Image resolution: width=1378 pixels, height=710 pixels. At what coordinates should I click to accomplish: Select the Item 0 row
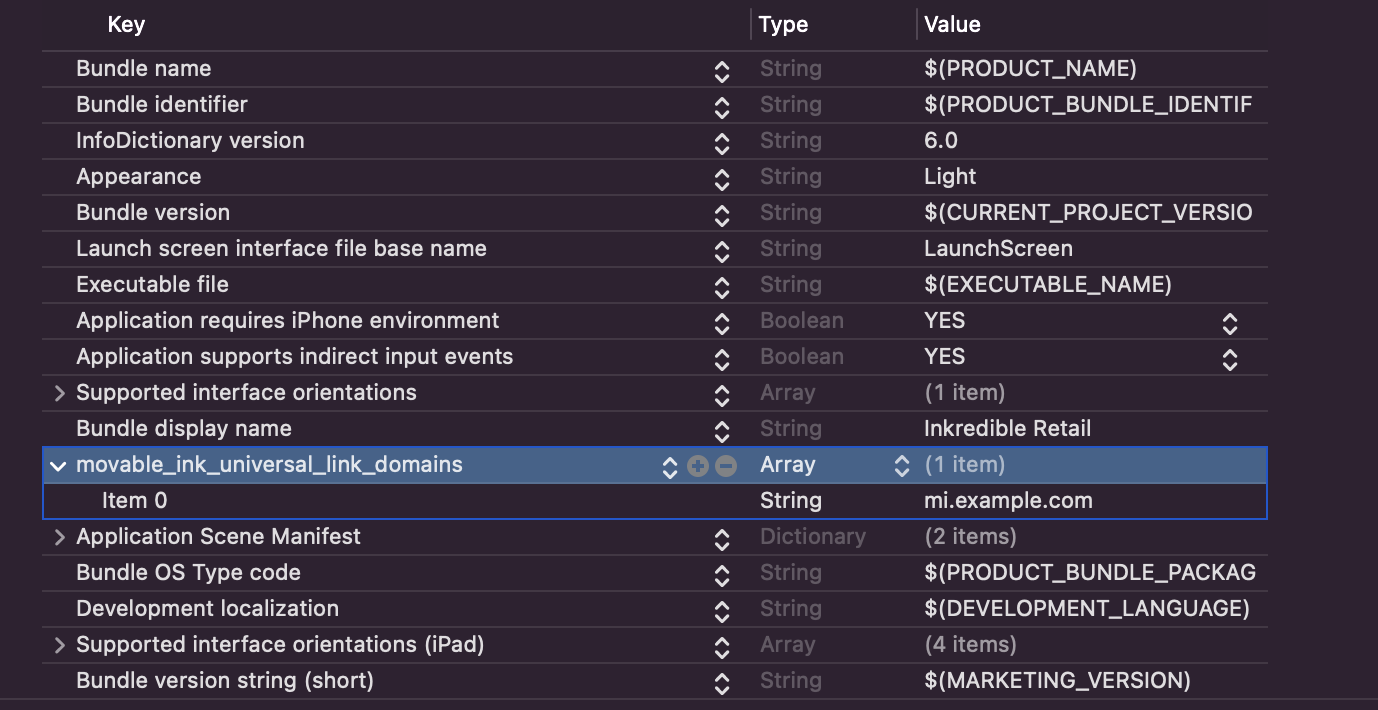point(134,501)
